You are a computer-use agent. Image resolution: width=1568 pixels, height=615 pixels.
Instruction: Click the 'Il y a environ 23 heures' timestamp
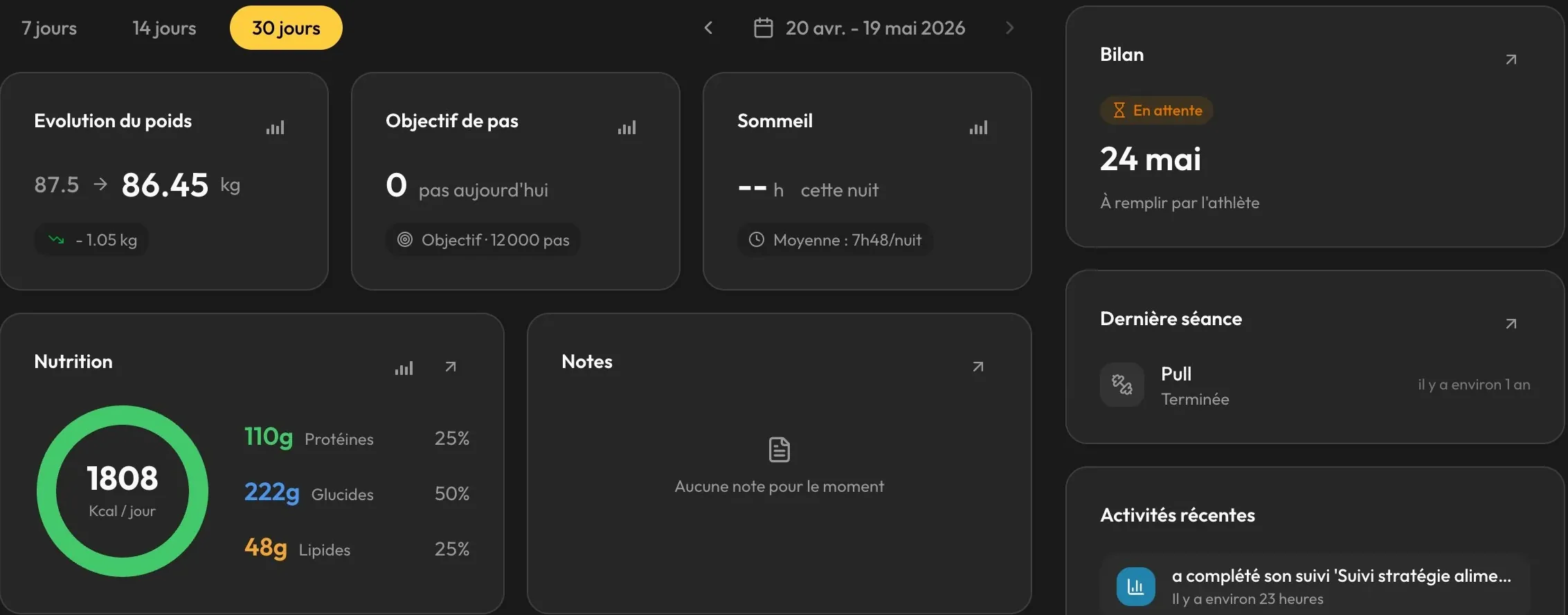[x=1247, y=599]
